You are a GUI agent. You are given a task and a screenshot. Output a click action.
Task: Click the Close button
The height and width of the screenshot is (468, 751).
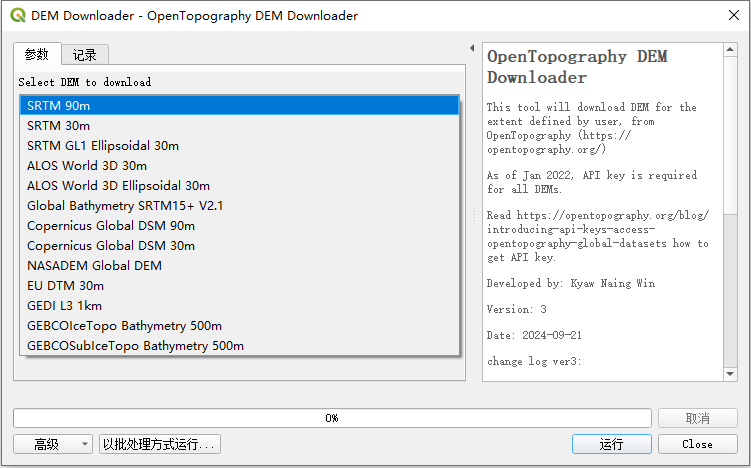pyautogui.click(x=697, y=444)
